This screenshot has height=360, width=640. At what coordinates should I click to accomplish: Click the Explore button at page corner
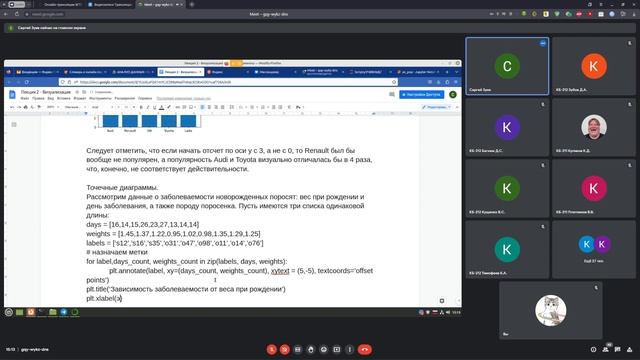pyautogui.click(x=442, y=301)
